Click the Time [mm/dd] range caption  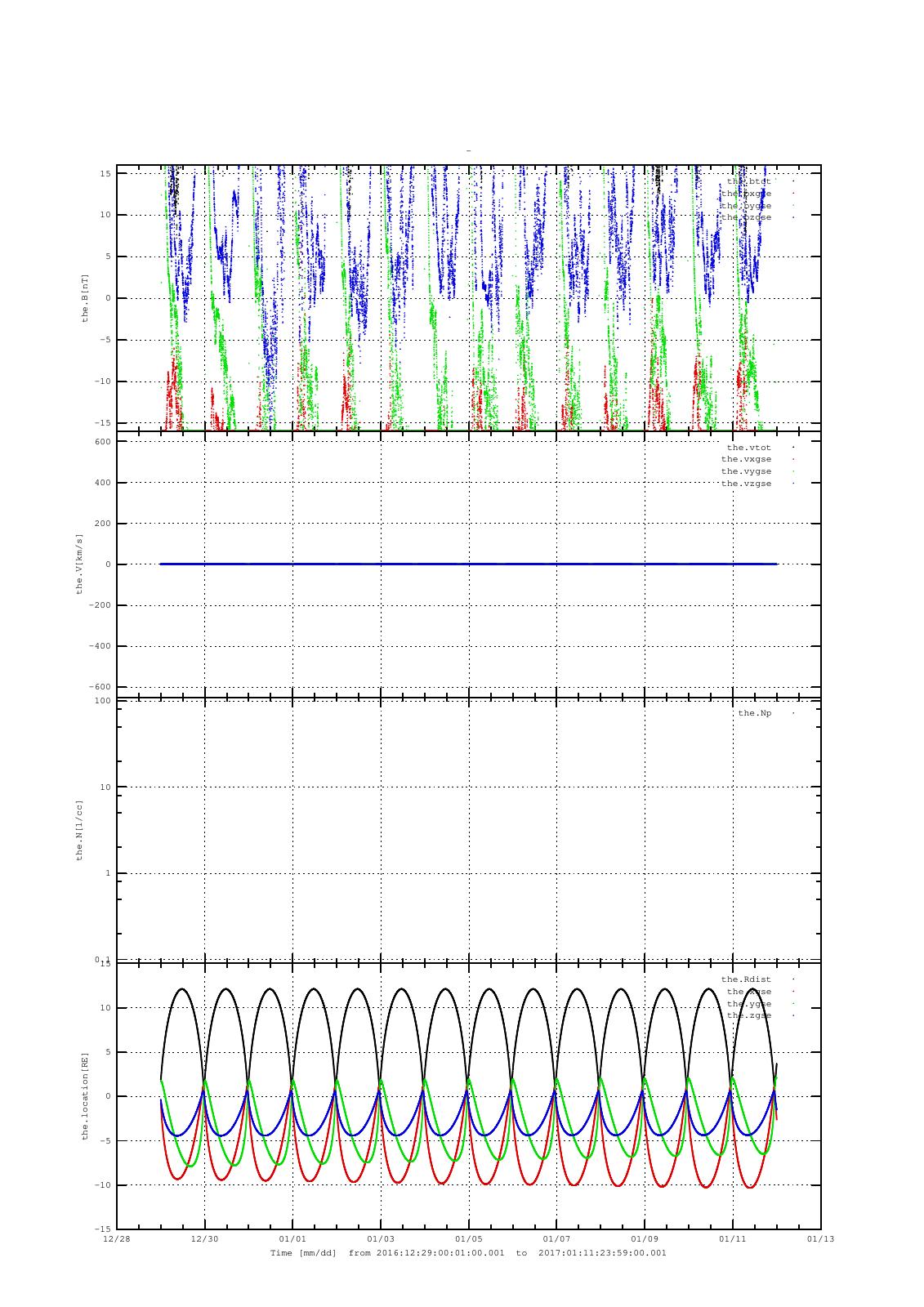pyautogui.click(x=468, y=1252)
